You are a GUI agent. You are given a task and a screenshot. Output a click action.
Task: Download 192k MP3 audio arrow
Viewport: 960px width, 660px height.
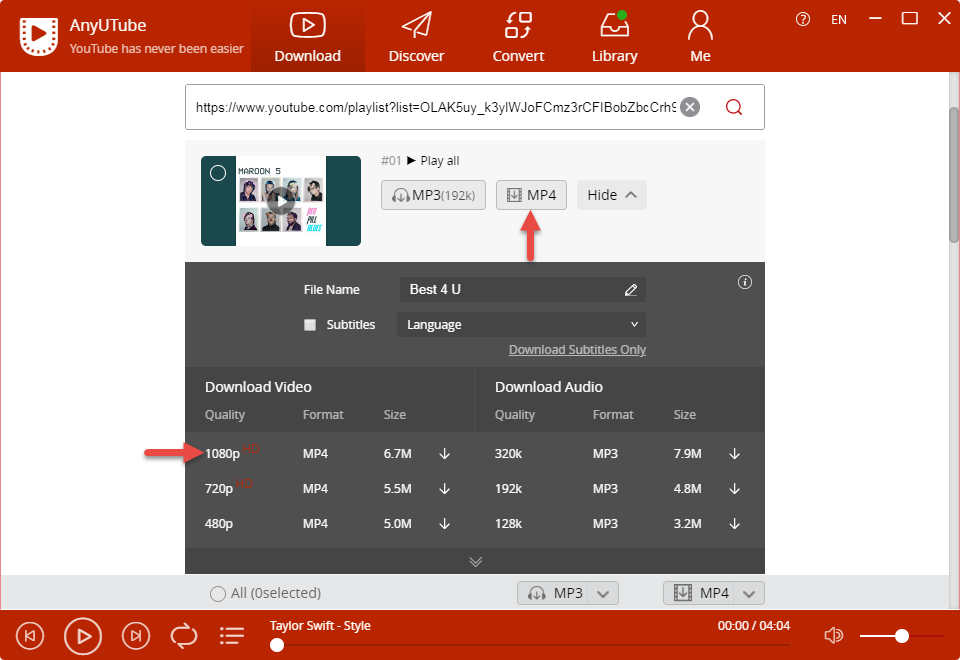[735, 489]
